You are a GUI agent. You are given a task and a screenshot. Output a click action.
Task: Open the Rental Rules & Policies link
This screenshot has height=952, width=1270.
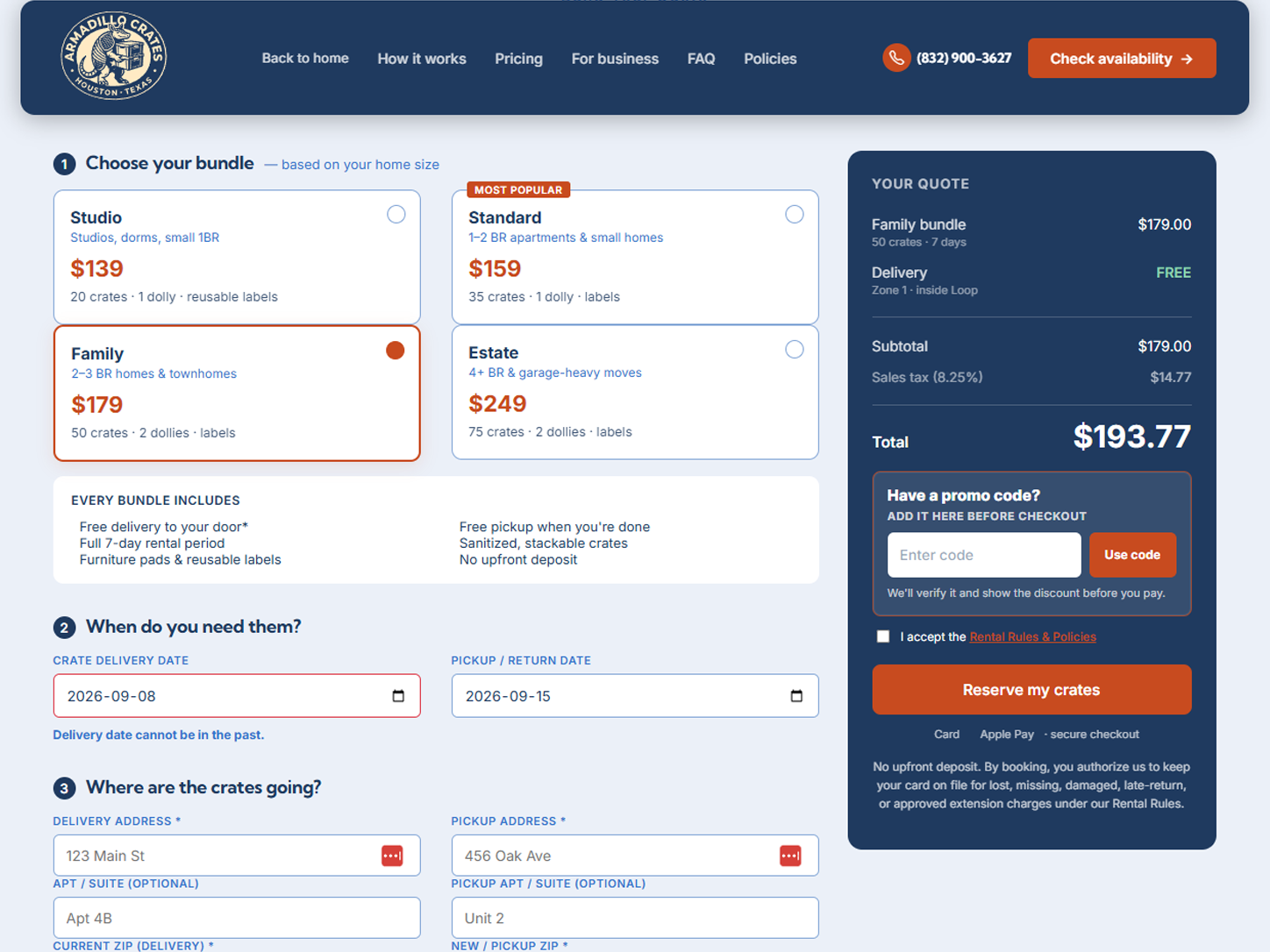[1032, 637]
